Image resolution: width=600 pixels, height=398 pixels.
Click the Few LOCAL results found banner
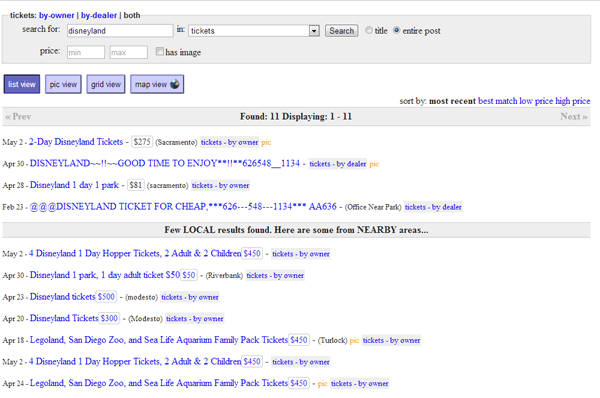tap(296, 230)
